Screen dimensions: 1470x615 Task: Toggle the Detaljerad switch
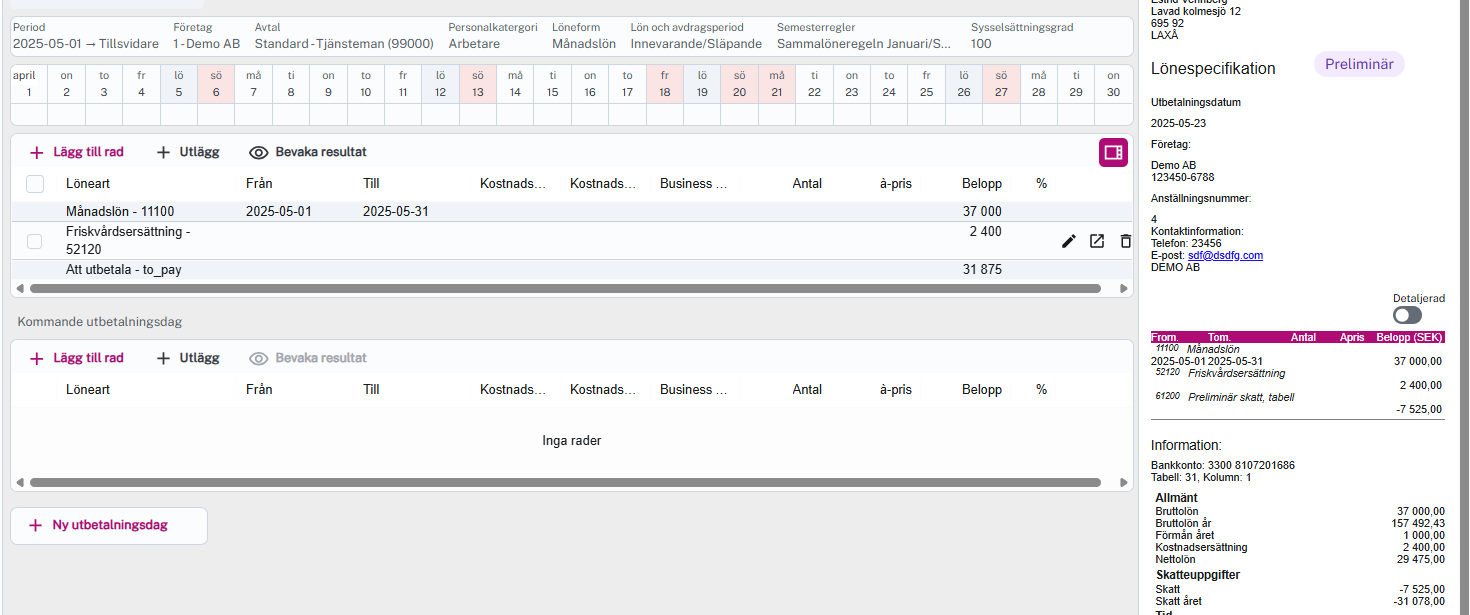(x=1407, y=315)
